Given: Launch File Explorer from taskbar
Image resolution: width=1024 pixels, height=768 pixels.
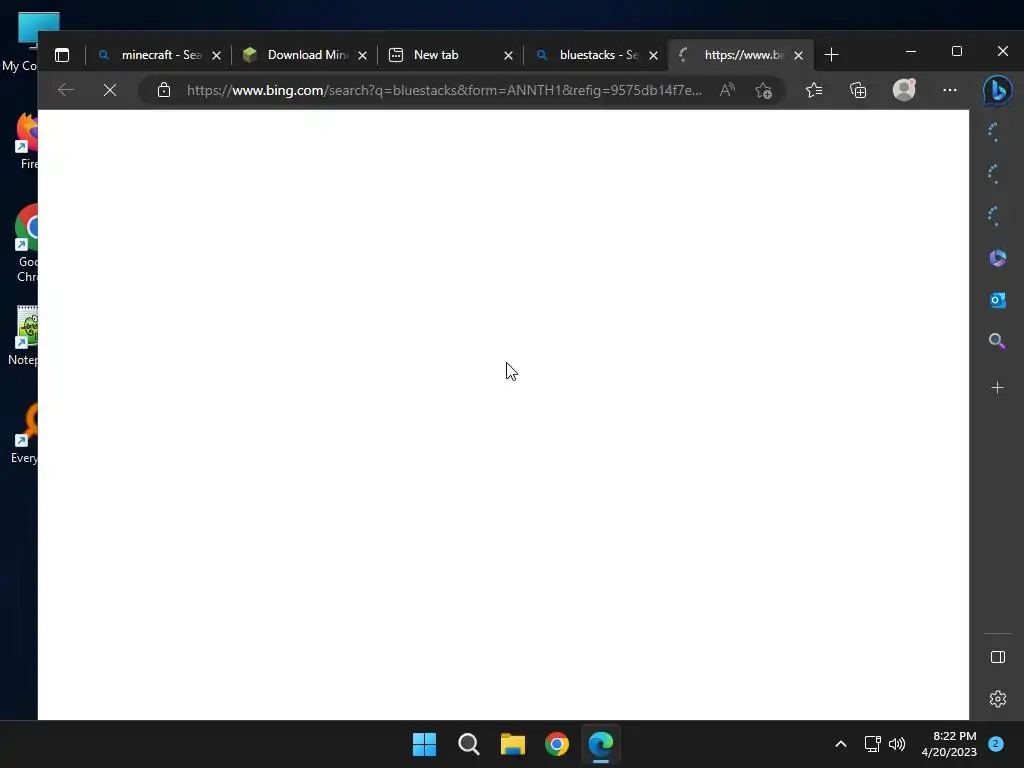Looking at the screenshot, I should point(513,744).
